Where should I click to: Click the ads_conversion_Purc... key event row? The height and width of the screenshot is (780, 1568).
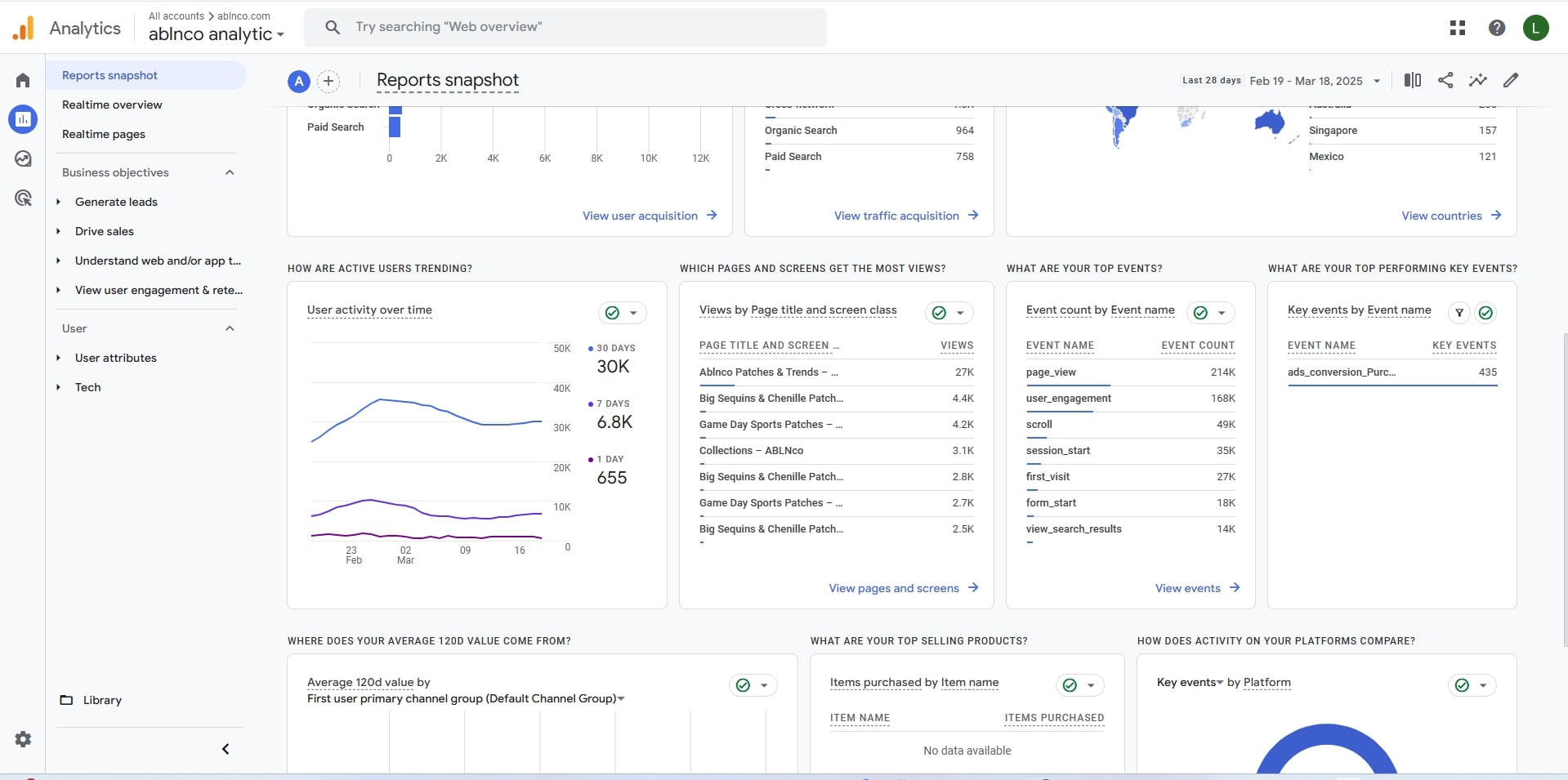coord(1392,372)
